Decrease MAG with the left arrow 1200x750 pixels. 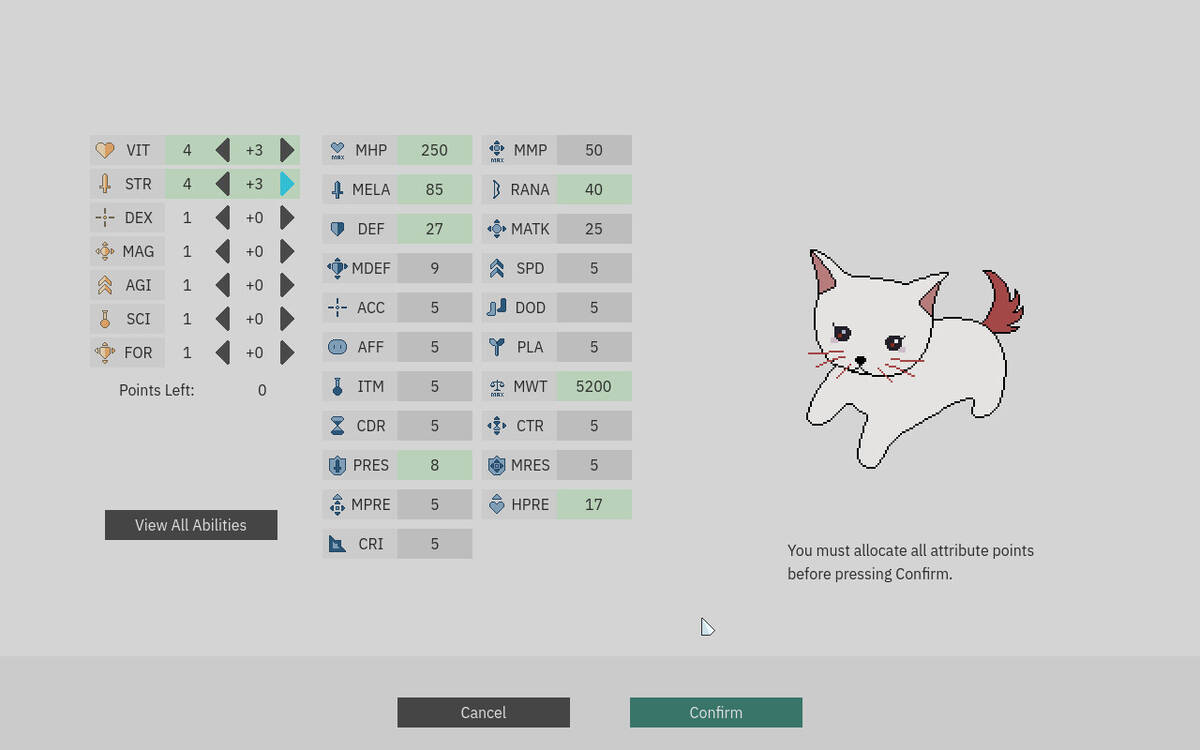[x=222, y=251]
